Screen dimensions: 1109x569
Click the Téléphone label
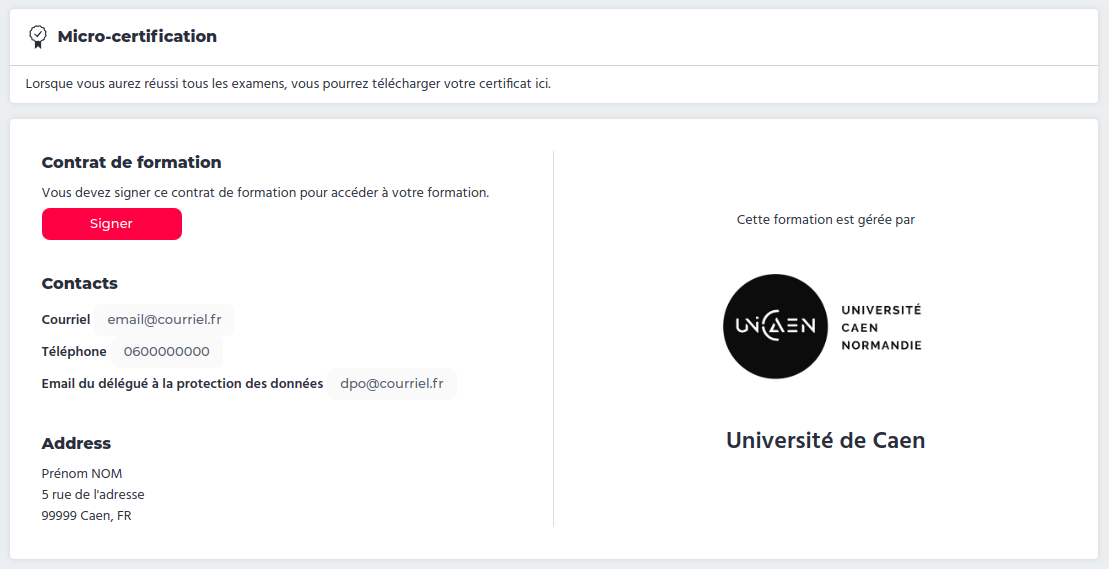[74, 351]
